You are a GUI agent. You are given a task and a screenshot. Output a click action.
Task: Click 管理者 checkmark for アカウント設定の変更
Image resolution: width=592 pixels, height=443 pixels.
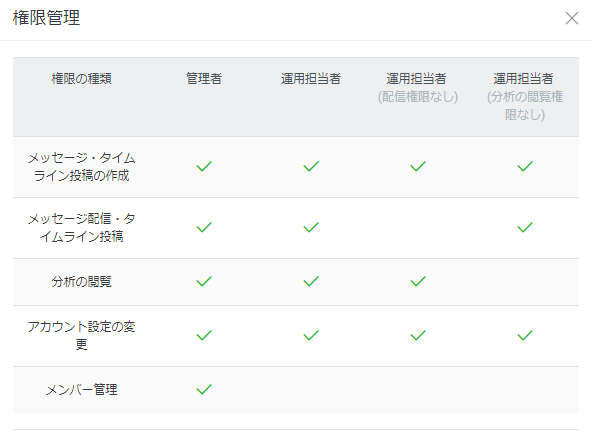click(x=204, y=335)
